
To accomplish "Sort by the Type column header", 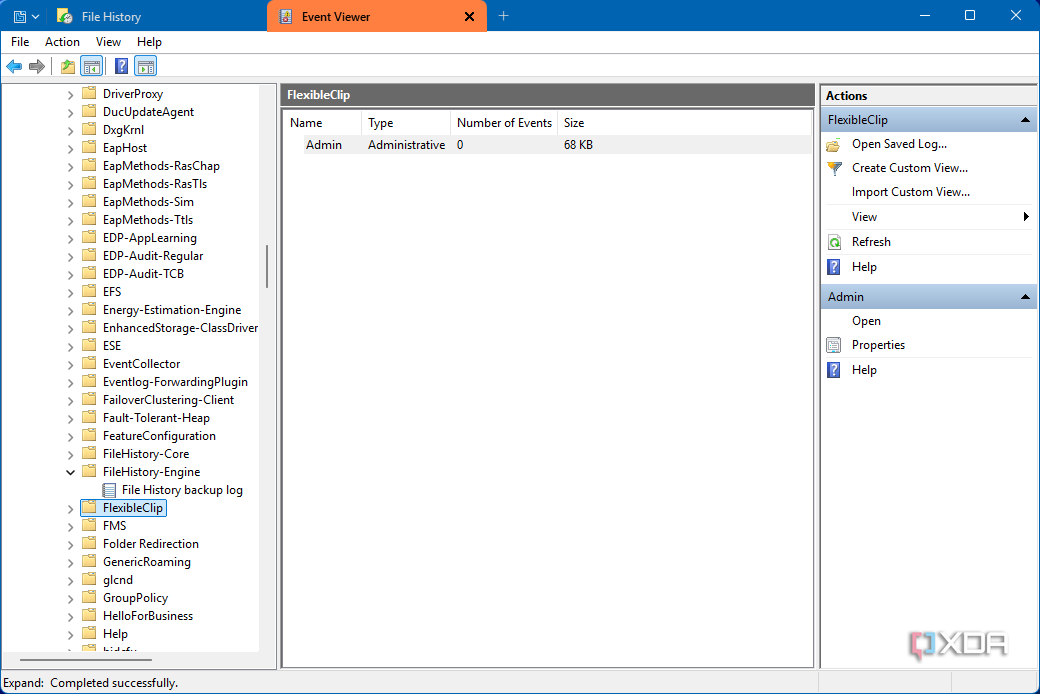I will point(407,123).
